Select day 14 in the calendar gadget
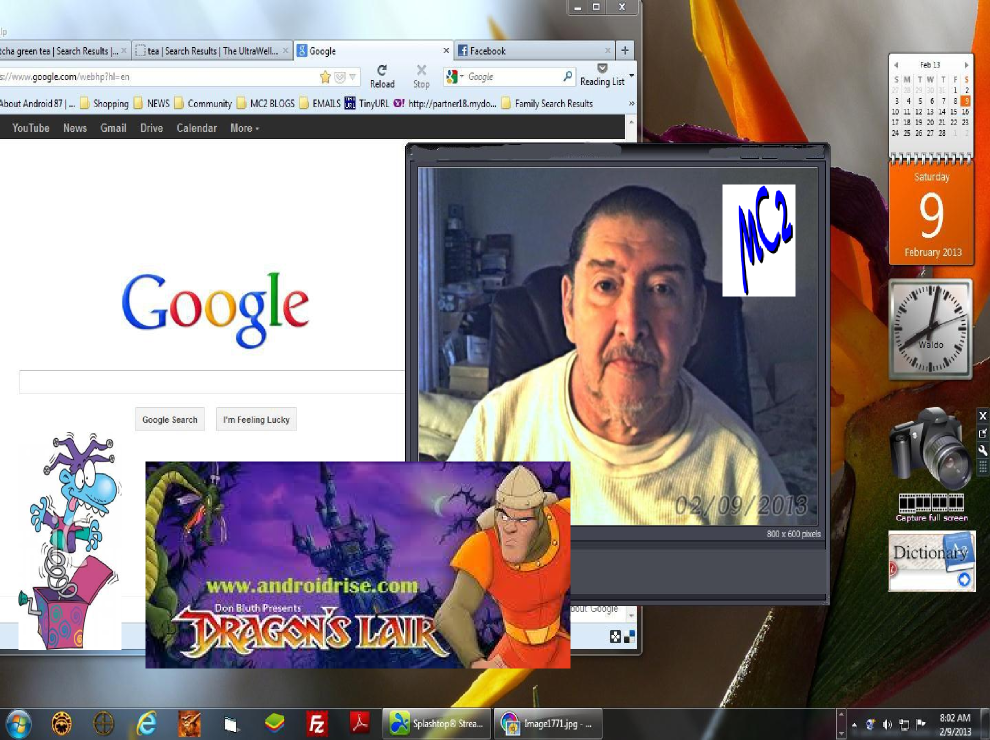Viewport: 990px width, 740px height. (x=943, y=112)
